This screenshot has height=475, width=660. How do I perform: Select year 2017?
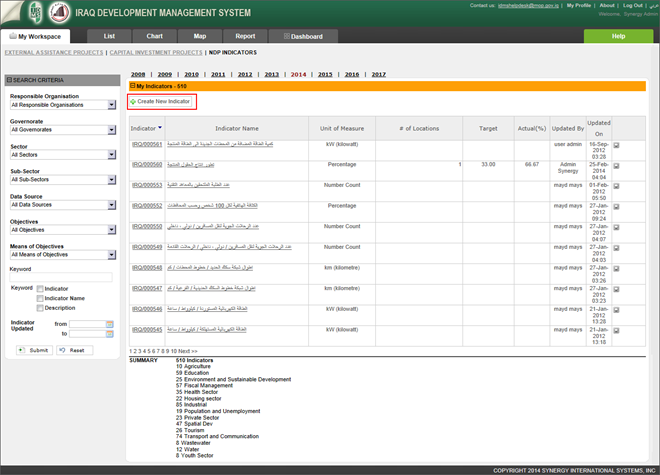[x=378, y=75]
